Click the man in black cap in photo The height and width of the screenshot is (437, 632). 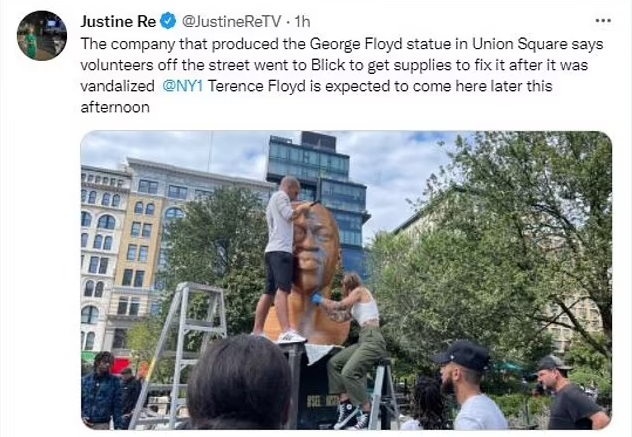click(x=470, y=385)
